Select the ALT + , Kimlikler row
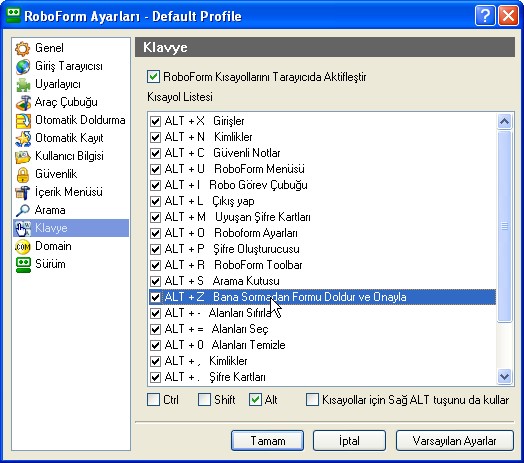 [x=322, y=361]
